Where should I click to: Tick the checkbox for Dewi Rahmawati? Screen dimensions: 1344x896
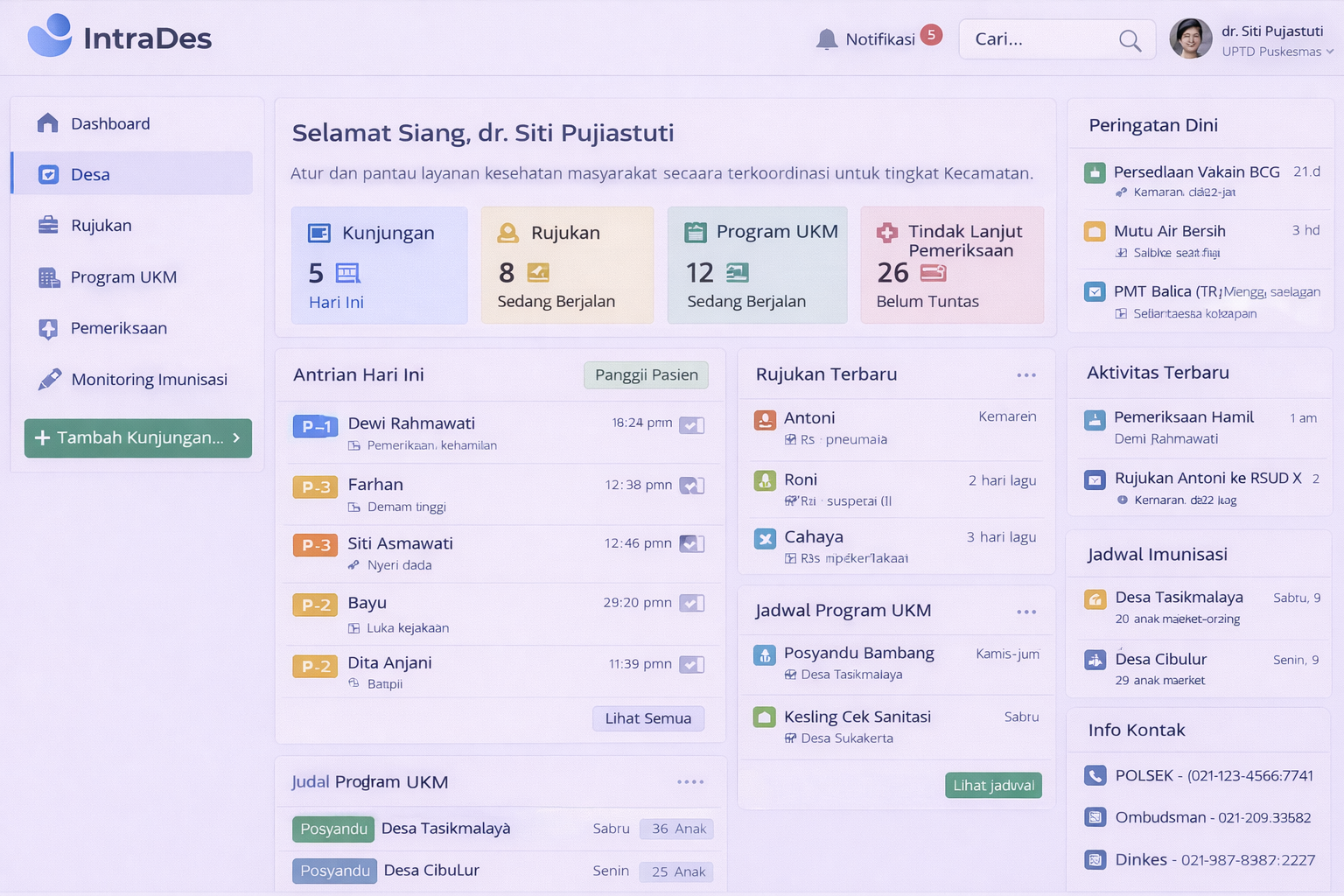click(691, 425)
